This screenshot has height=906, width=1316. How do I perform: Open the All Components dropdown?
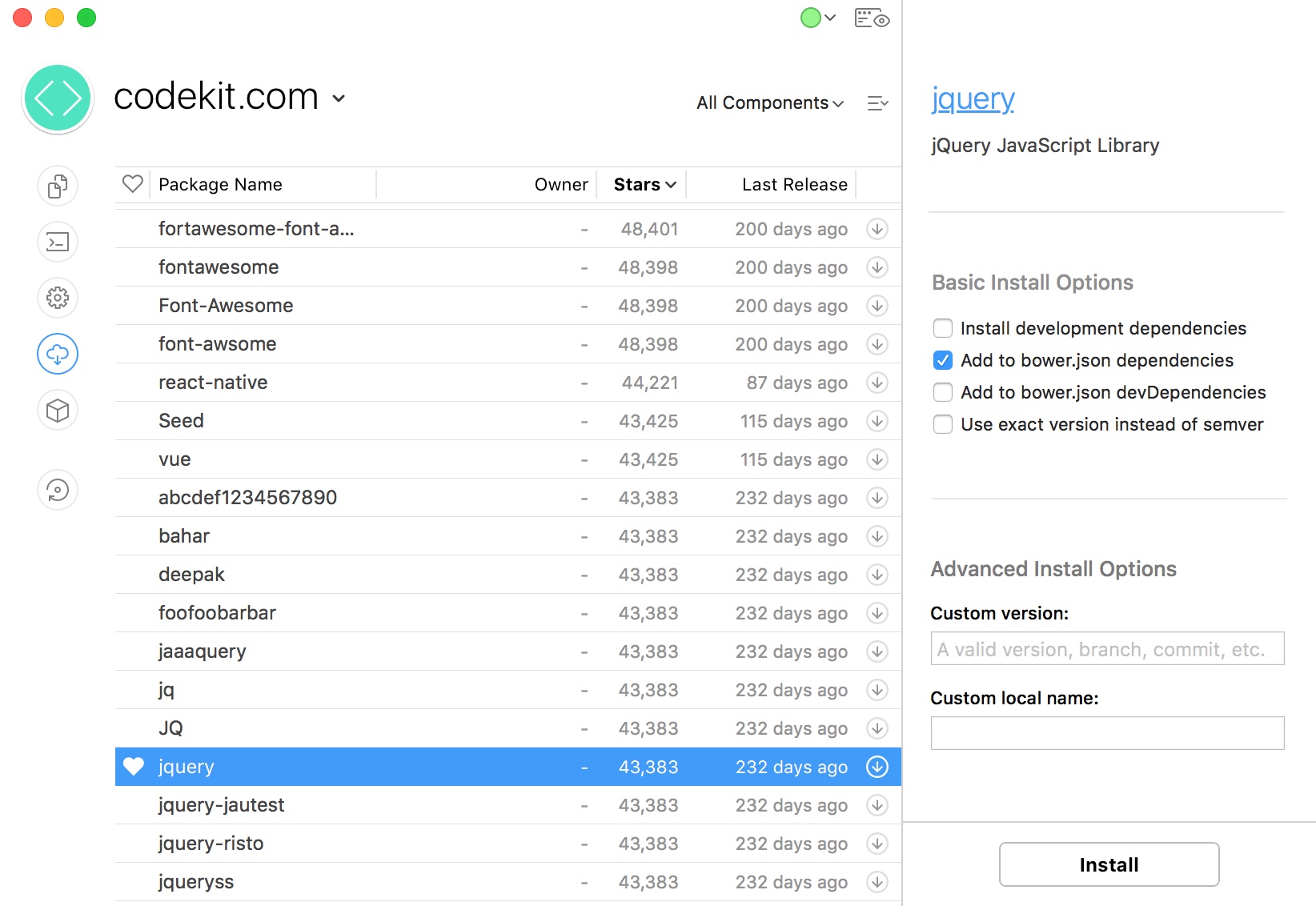[769, 103]
